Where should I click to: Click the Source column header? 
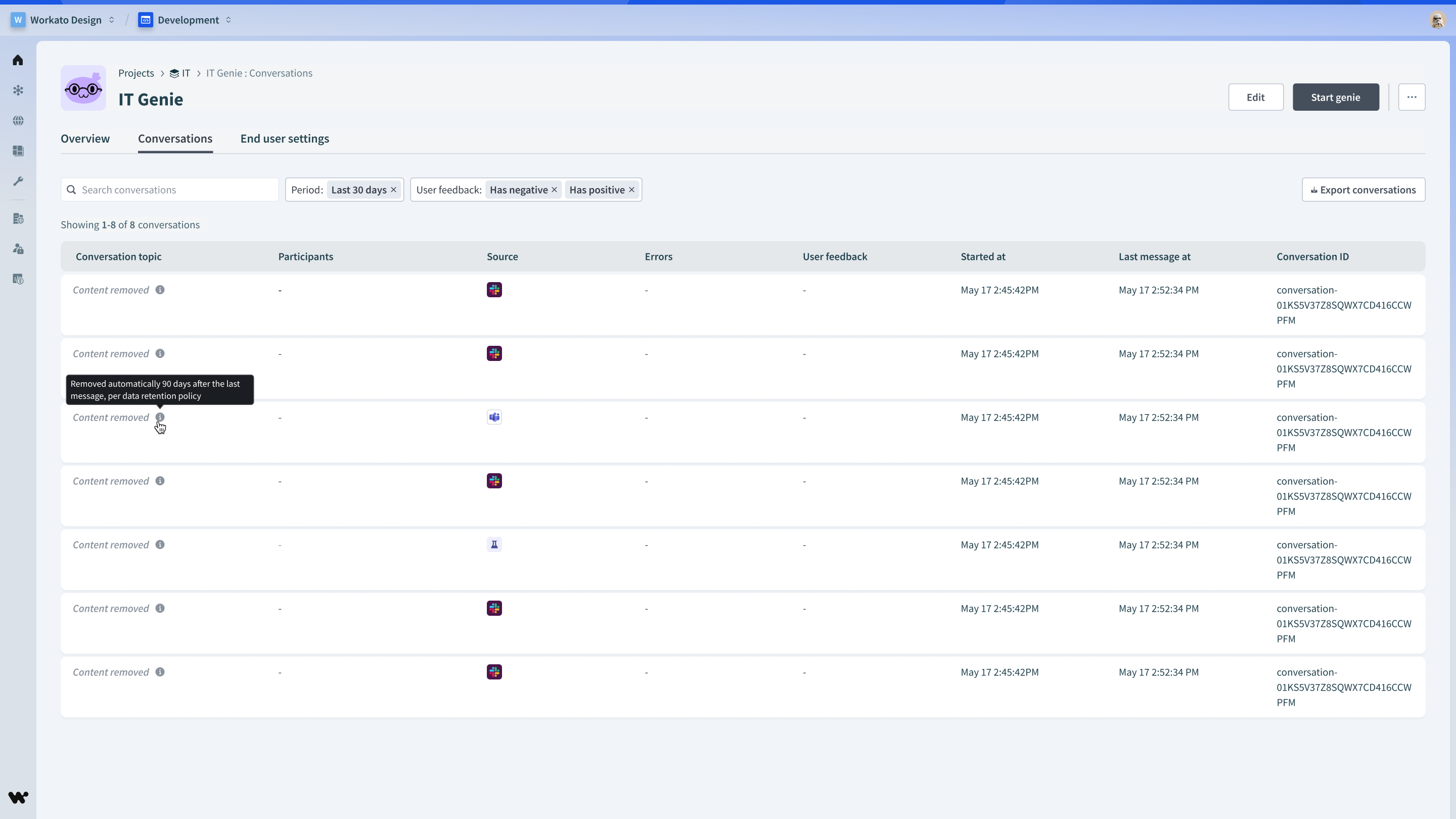(x=503, y=257)
